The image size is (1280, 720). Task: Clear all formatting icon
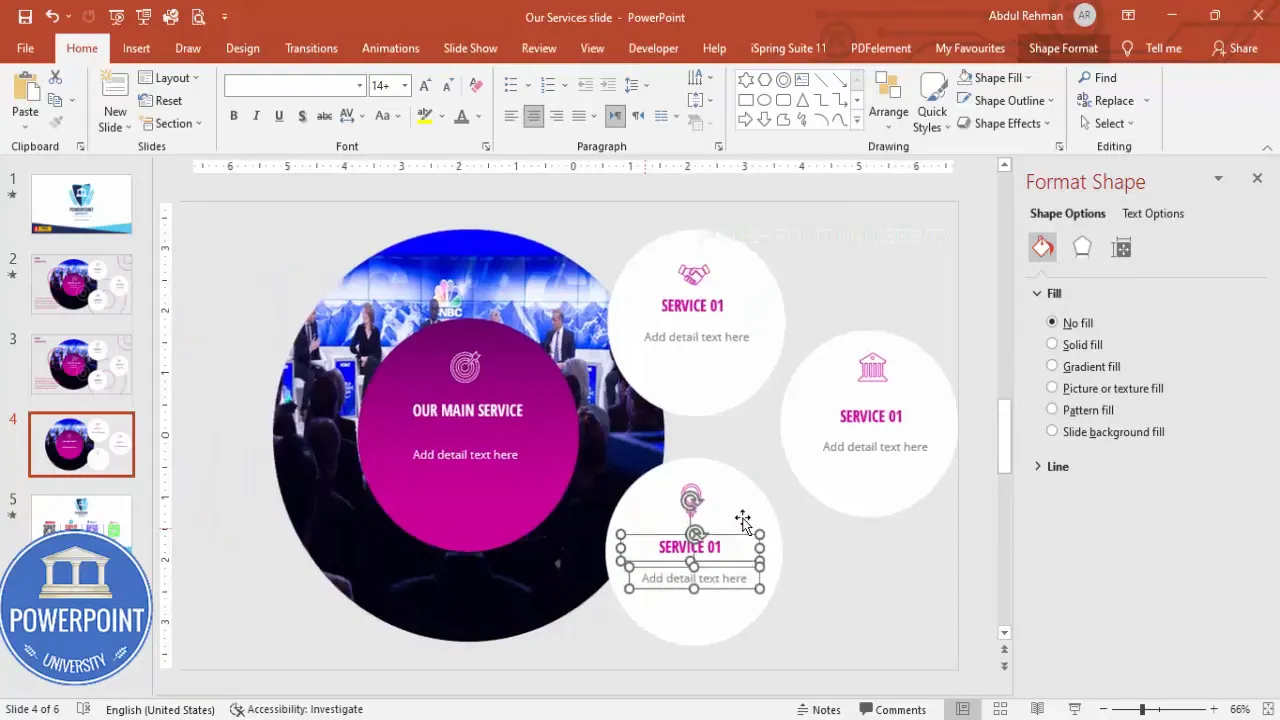(x=476, y=86)
